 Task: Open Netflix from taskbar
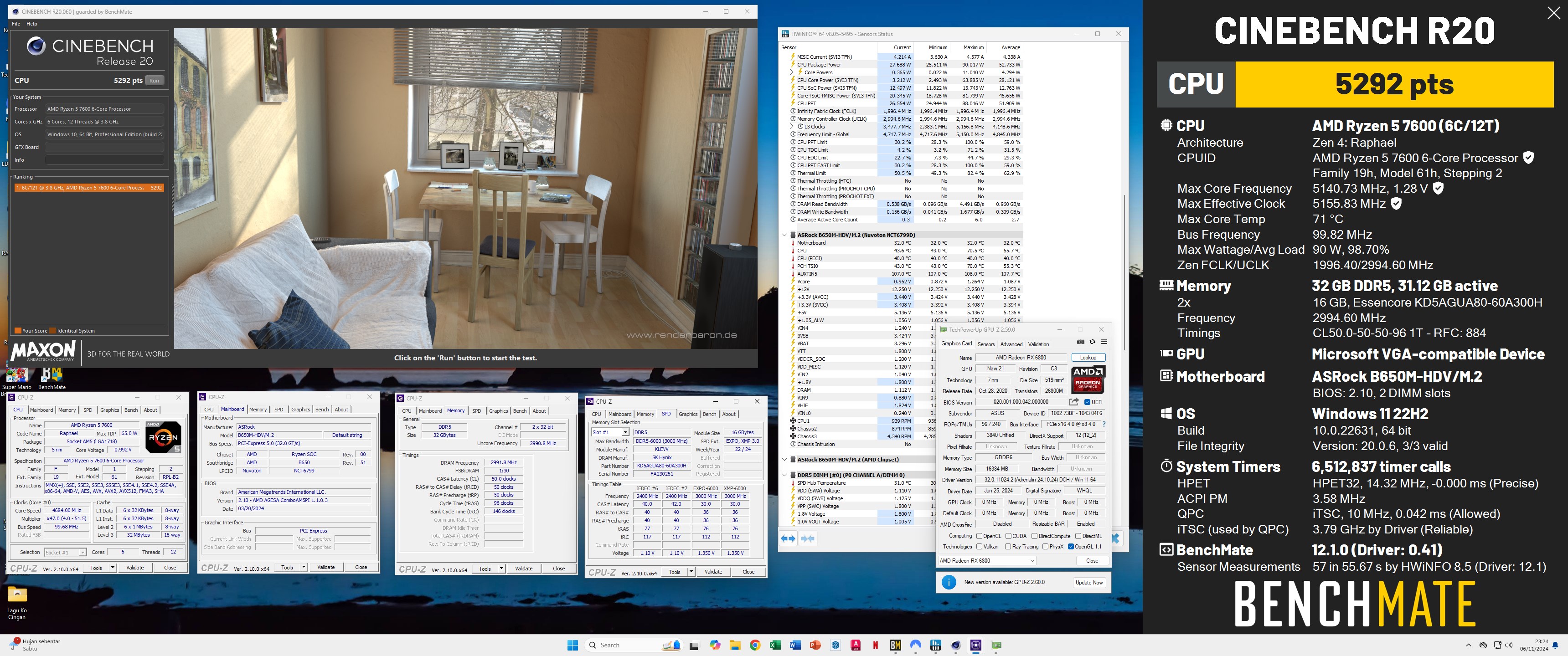pyautogui.click(x=875, y=645)
